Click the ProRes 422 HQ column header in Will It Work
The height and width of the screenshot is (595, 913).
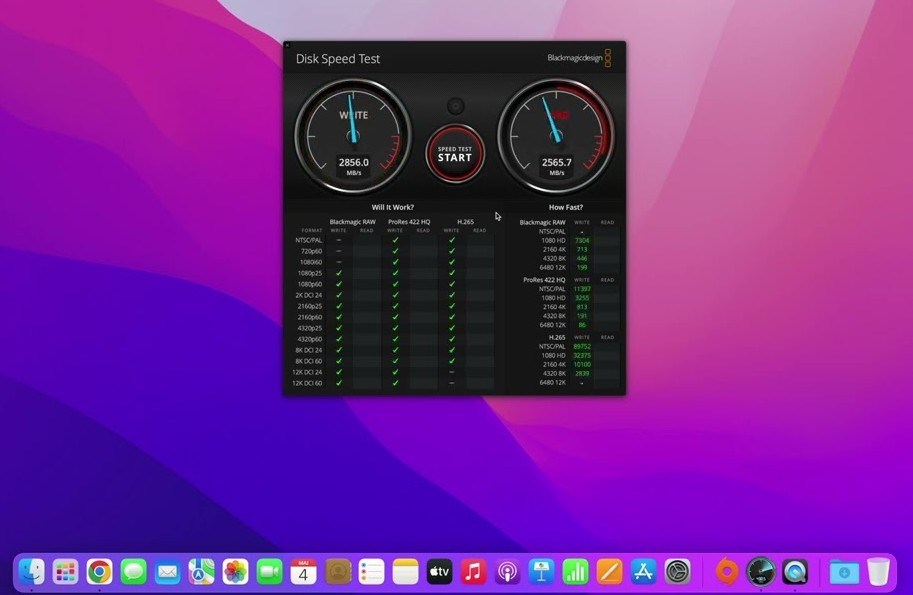[409, 222]
